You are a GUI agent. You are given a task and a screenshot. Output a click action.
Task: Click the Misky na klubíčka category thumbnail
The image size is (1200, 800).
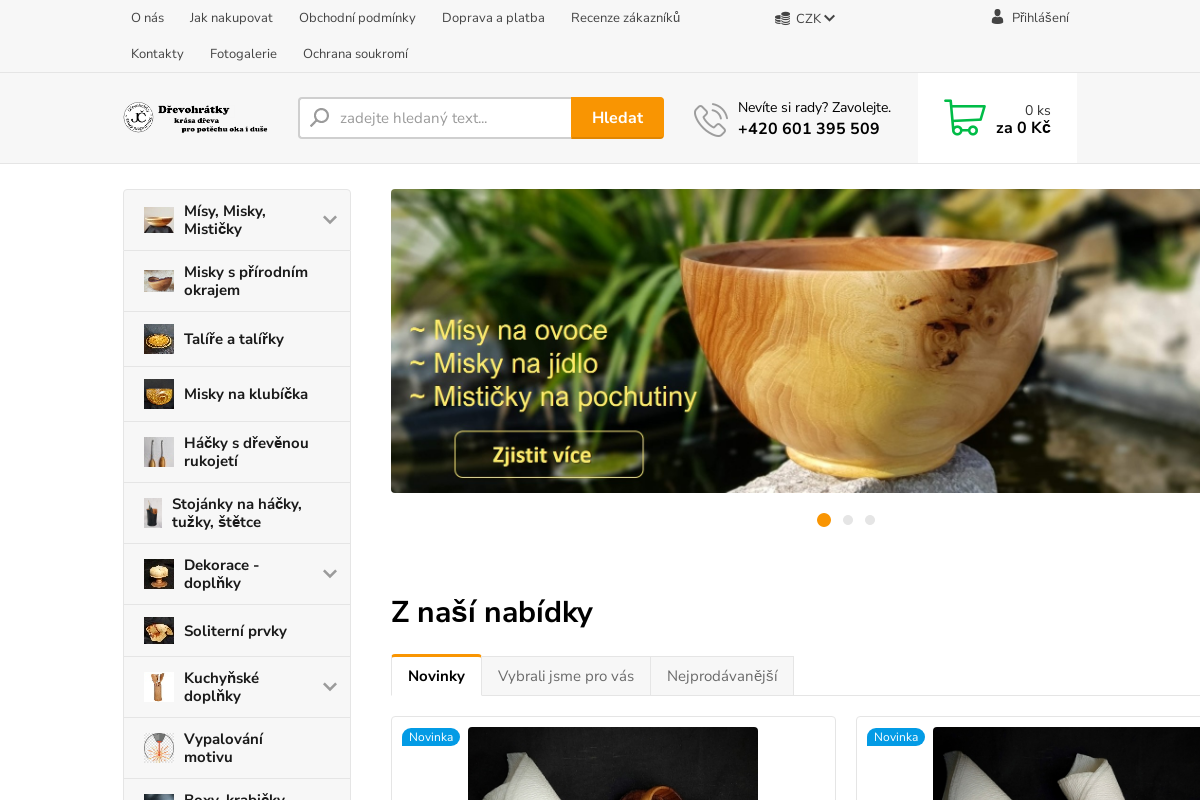tap(159, 394)
